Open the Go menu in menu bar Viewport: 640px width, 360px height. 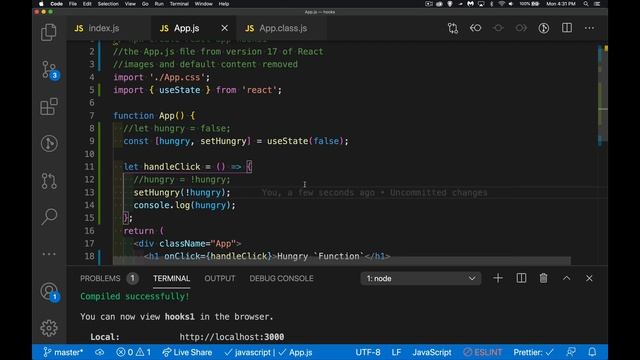145,4
